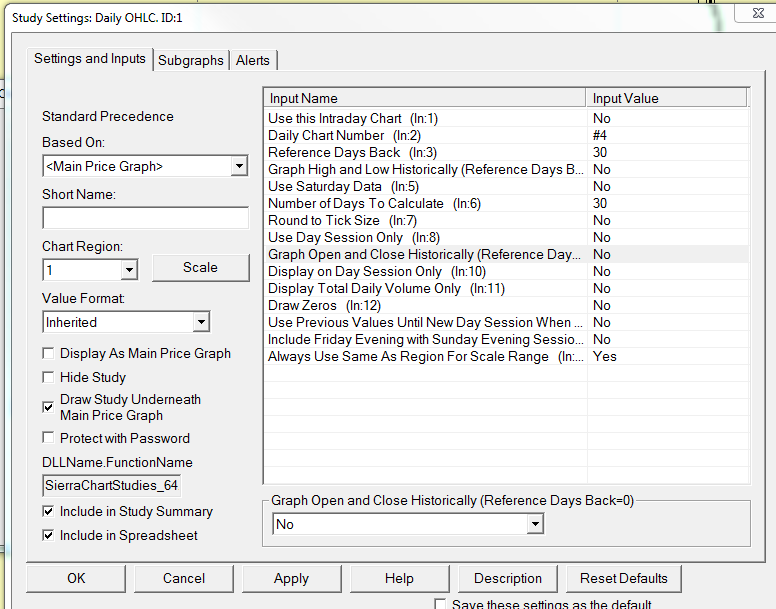The width and height of the screenshot is (776, 609).
Task: Expand the Chart Region dropdown
Action: (129, 270)
